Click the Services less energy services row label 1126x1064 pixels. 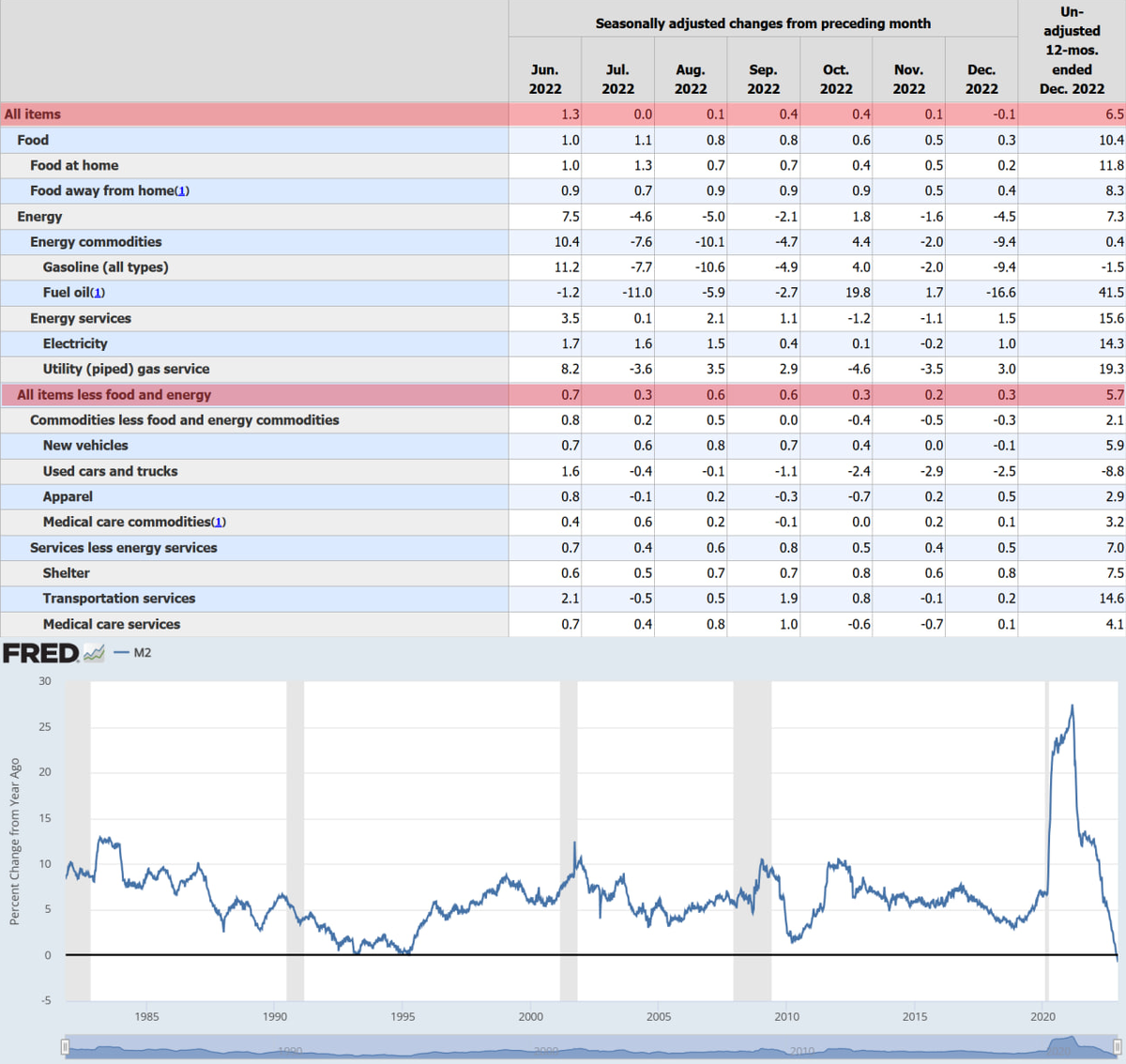coord(123,548)
